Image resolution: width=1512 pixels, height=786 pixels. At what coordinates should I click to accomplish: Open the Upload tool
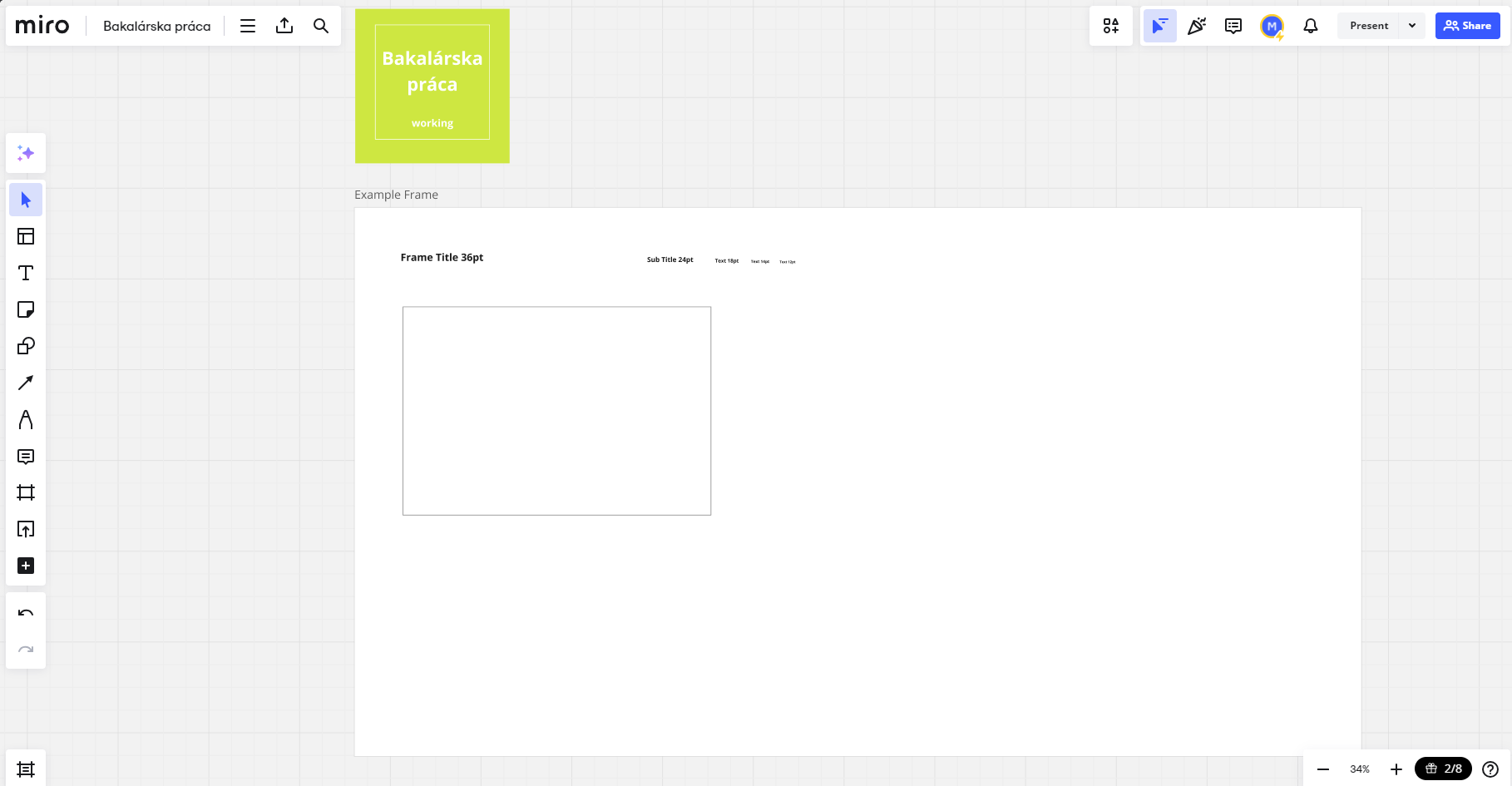pyautogui.click(x=26, y=529)
